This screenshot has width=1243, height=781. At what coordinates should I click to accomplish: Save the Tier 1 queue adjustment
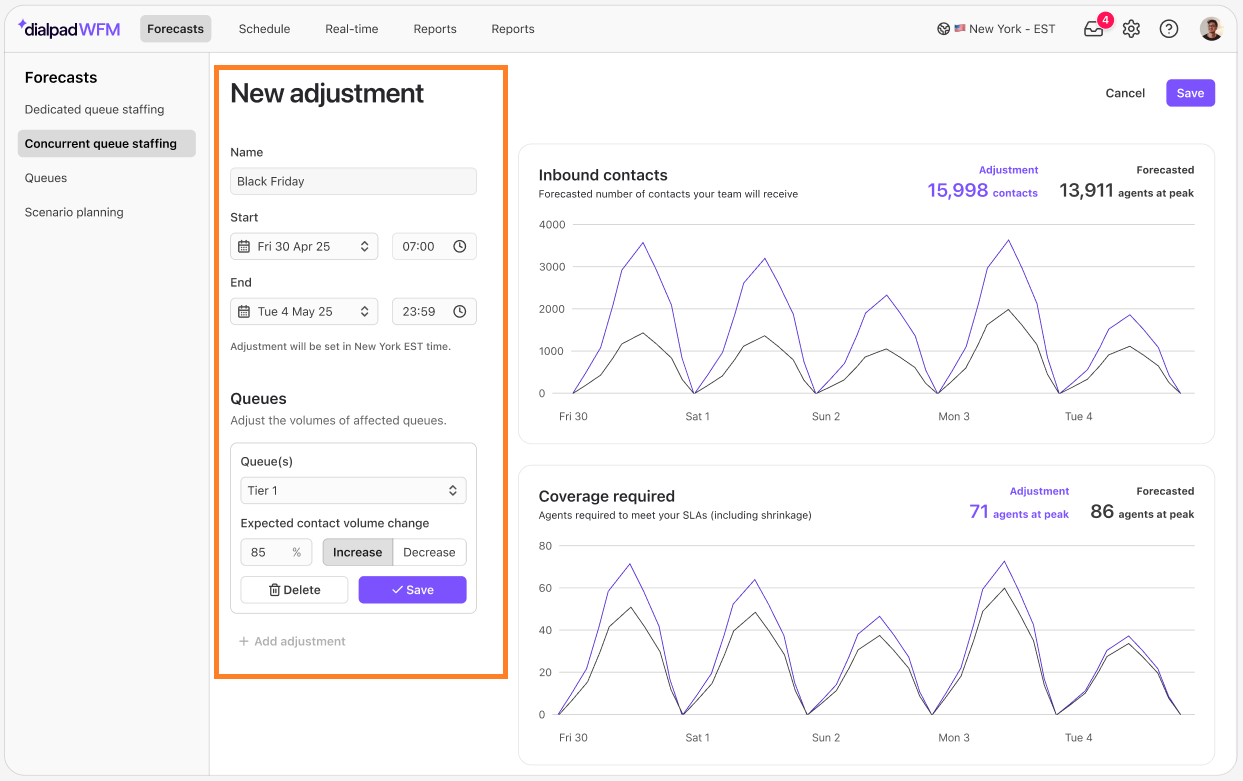coord(412,590)
